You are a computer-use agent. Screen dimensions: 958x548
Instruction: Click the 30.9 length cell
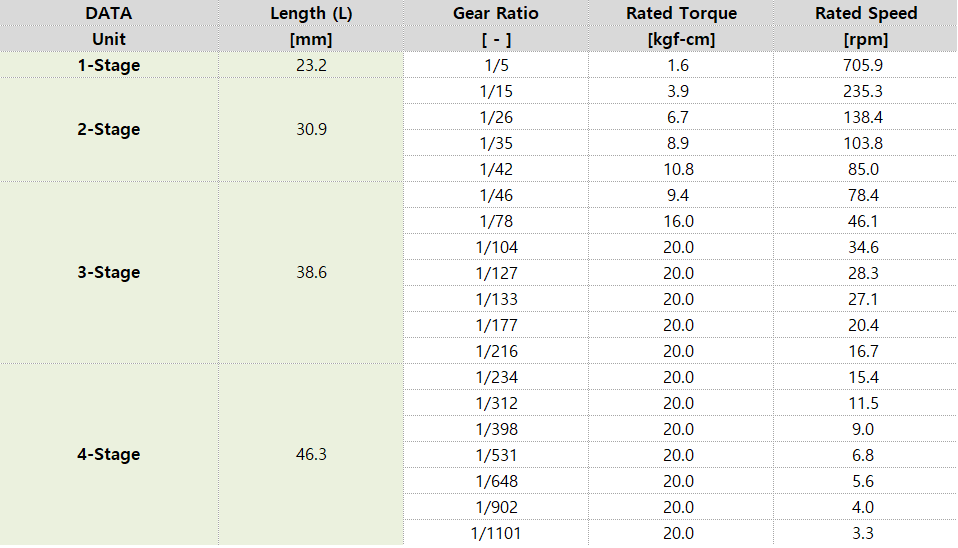click(x=311, y=129)
